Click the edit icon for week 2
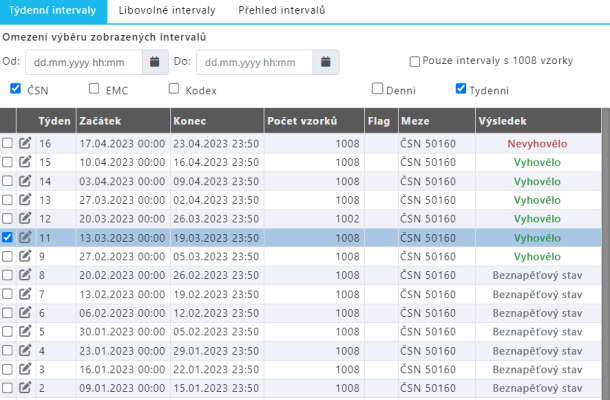 [26, 388]
